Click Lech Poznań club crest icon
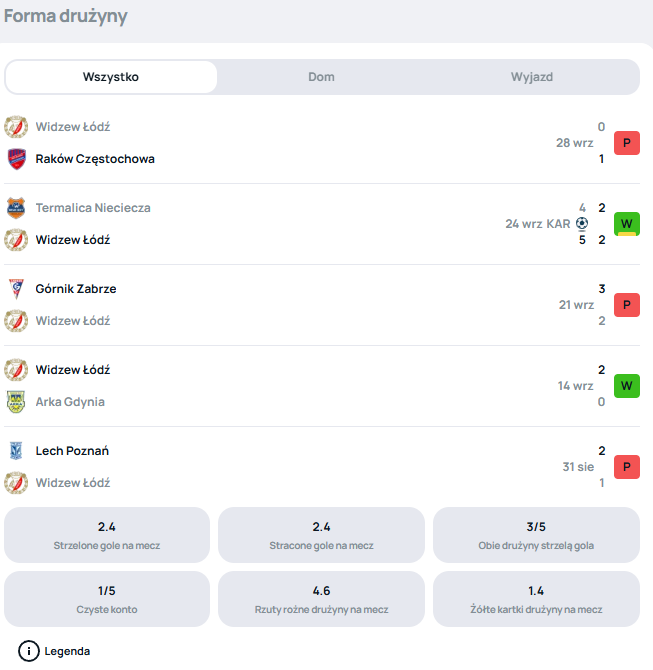Viewport: 653px width, 670px height. [x=16, y=451]
